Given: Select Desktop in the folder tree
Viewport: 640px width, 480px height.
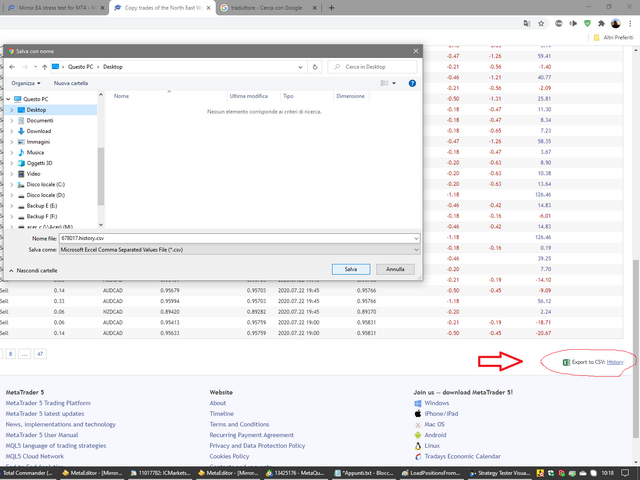Looking at the screenshot, I should (x=36, y=110).
